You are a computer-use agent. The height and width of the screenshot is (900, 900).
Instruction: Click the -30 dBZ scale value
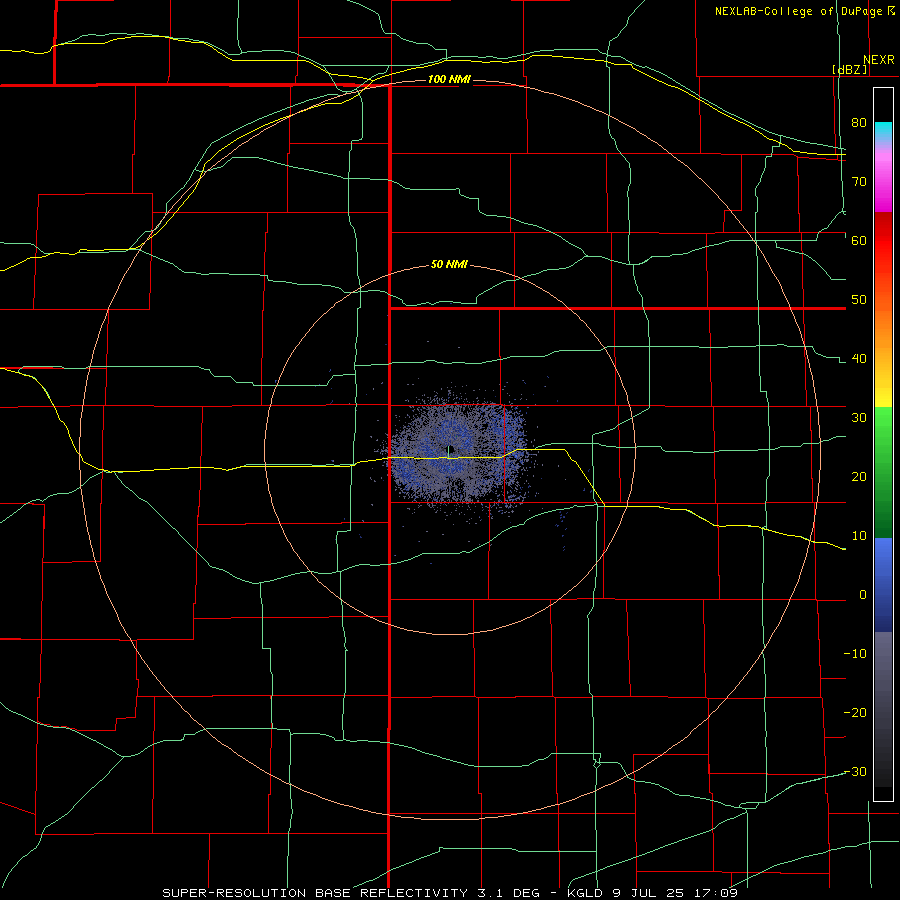(x=855, y=771)
